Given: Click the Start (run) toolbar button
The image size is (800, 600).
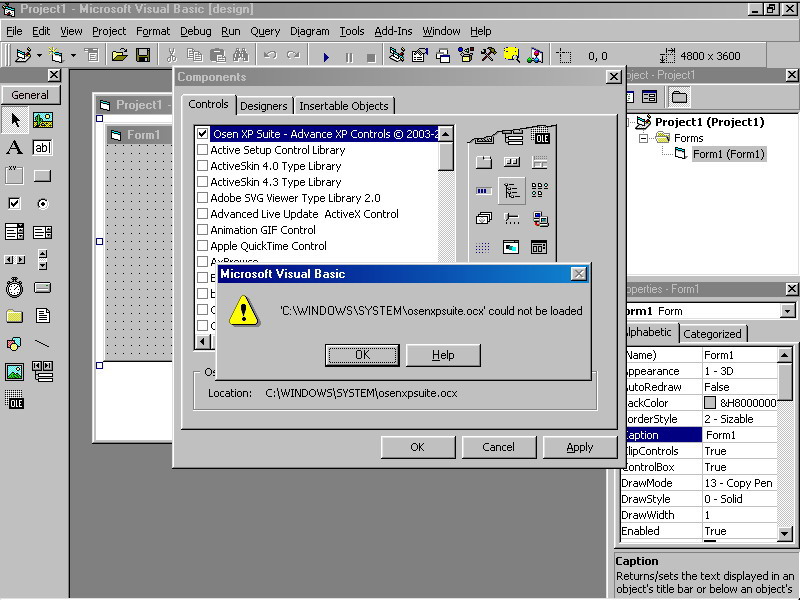Looking at the screenshot, I should [326, 57].
